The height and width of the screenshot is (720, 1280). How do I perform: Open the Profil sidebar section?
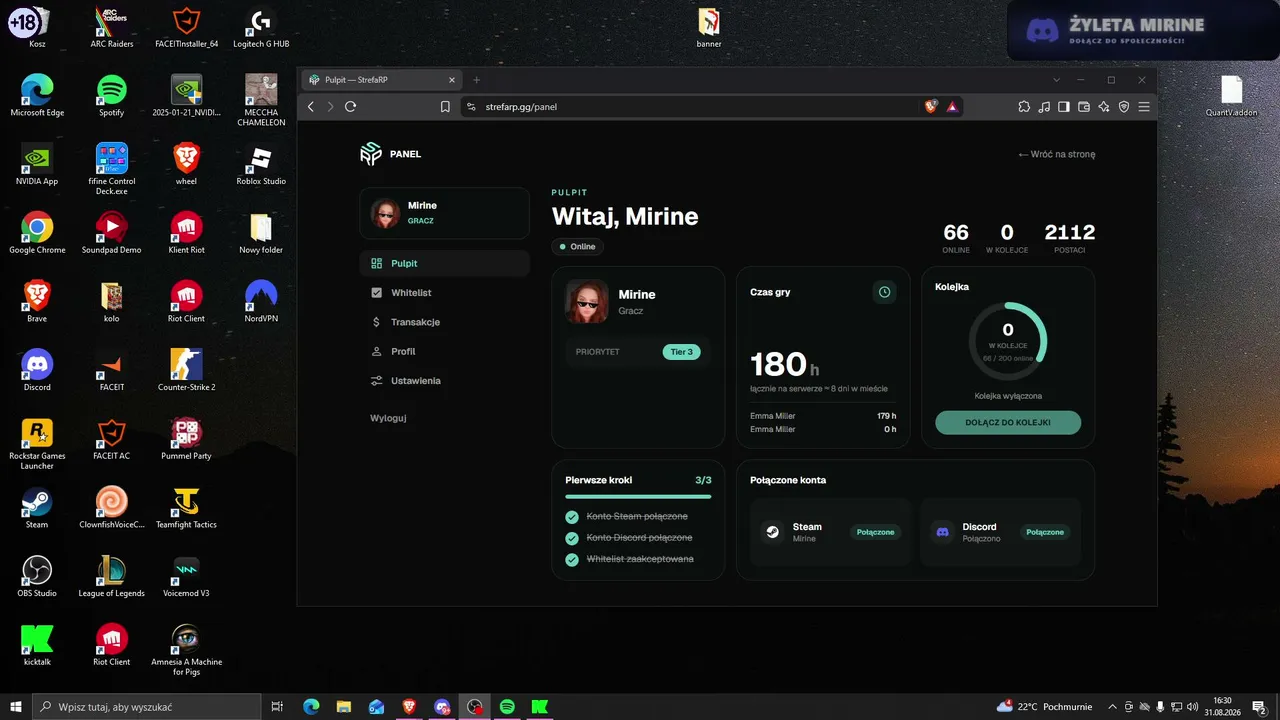click(x=444, y=351)
